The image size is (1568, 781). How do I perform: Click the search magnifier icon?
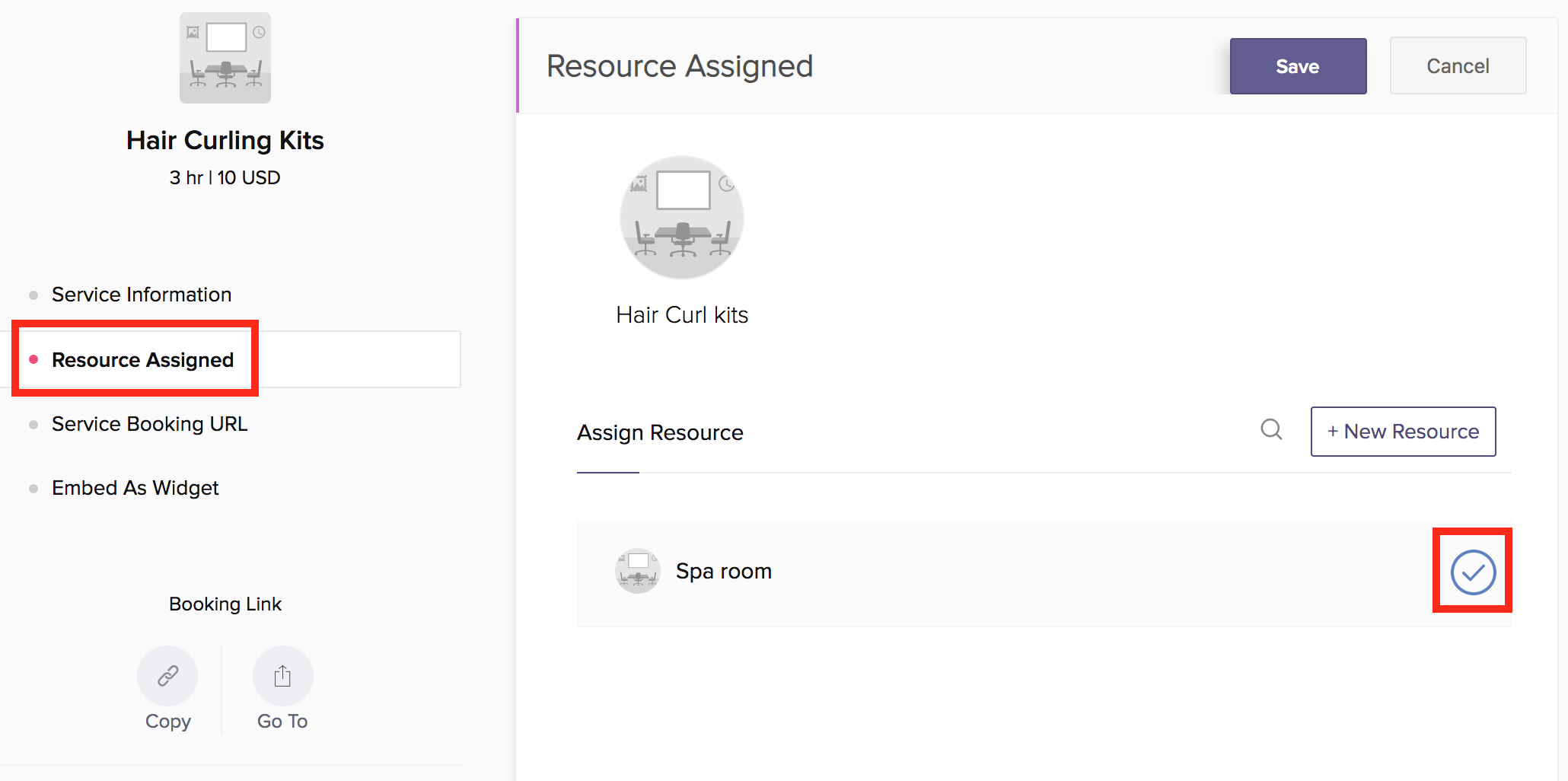pyautogui.click(x=1271, y=430)
